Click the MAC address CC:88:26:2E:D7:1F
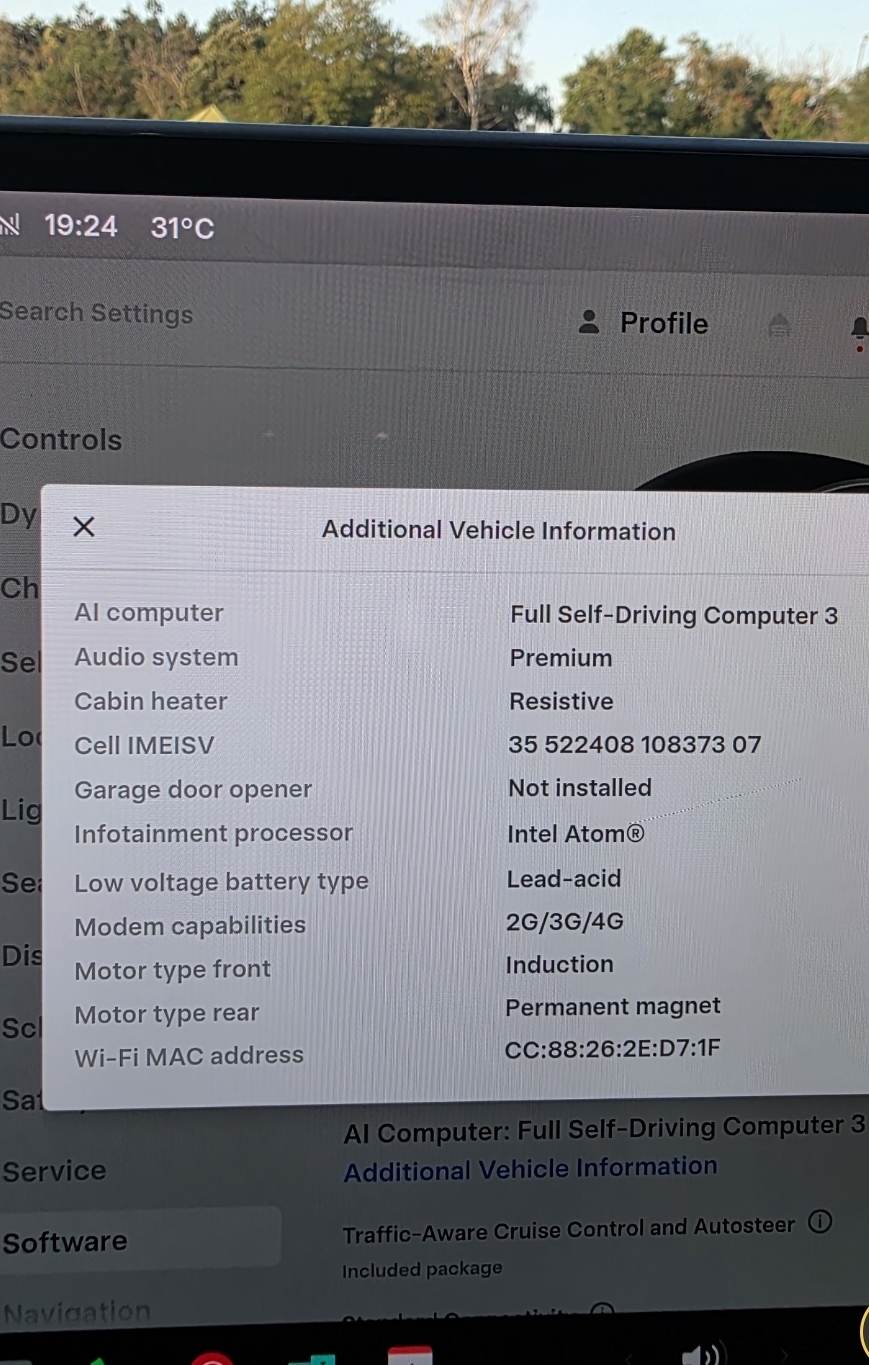Screen dimensions: 869x1365 613,1049
